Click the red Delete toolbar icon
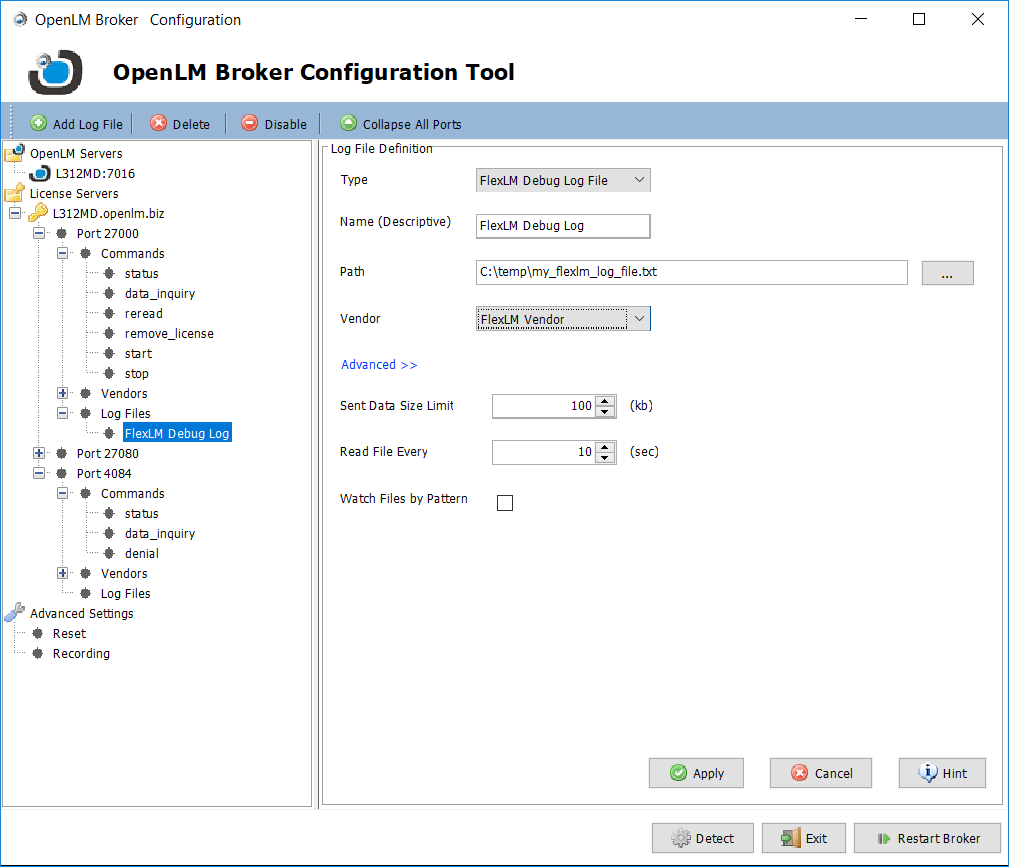The width and height of the screenshot is (1009, 867). pos(159,124)
